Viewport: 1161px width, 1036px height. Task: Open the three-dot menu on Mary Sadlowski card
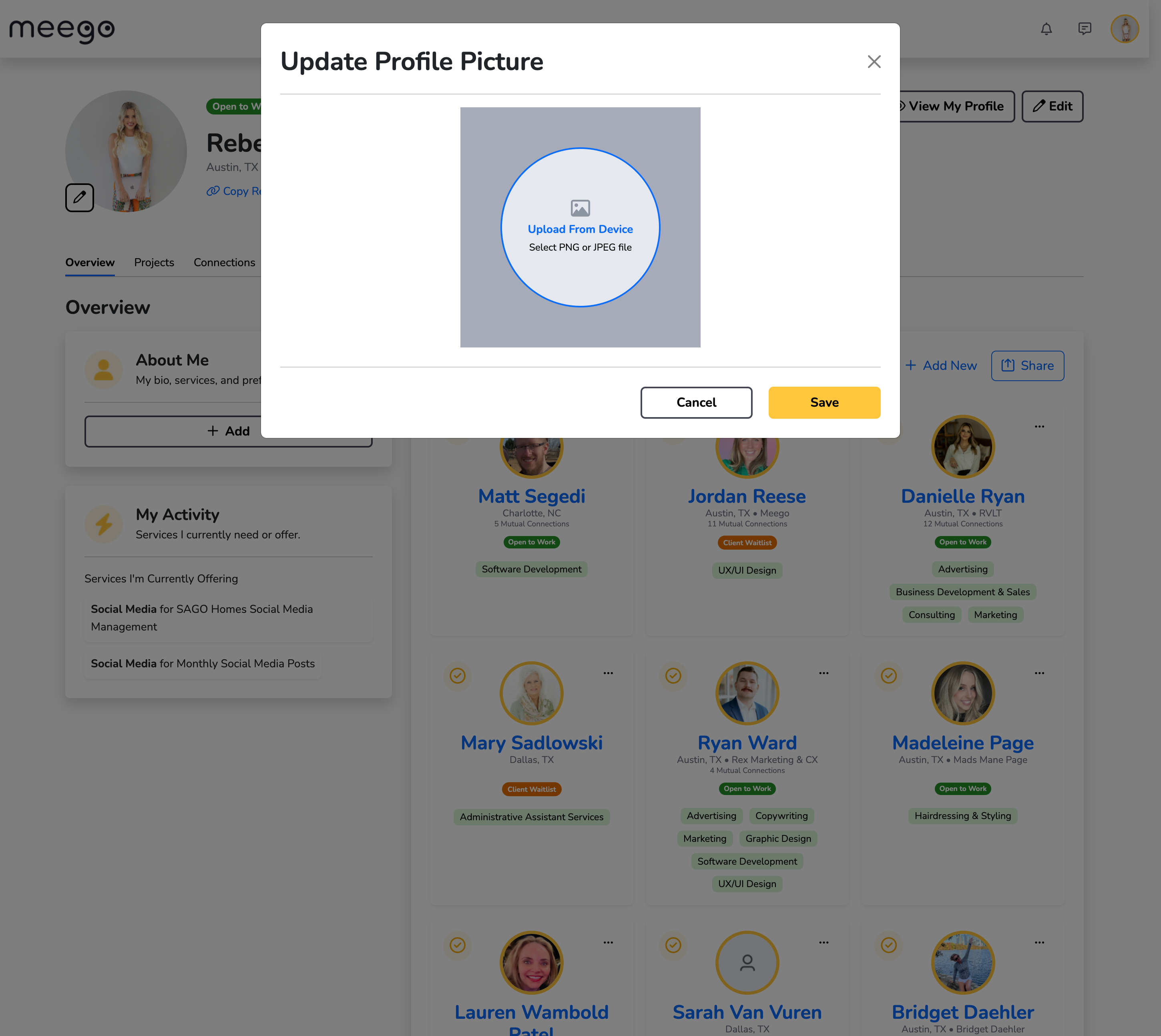[608, 673]
